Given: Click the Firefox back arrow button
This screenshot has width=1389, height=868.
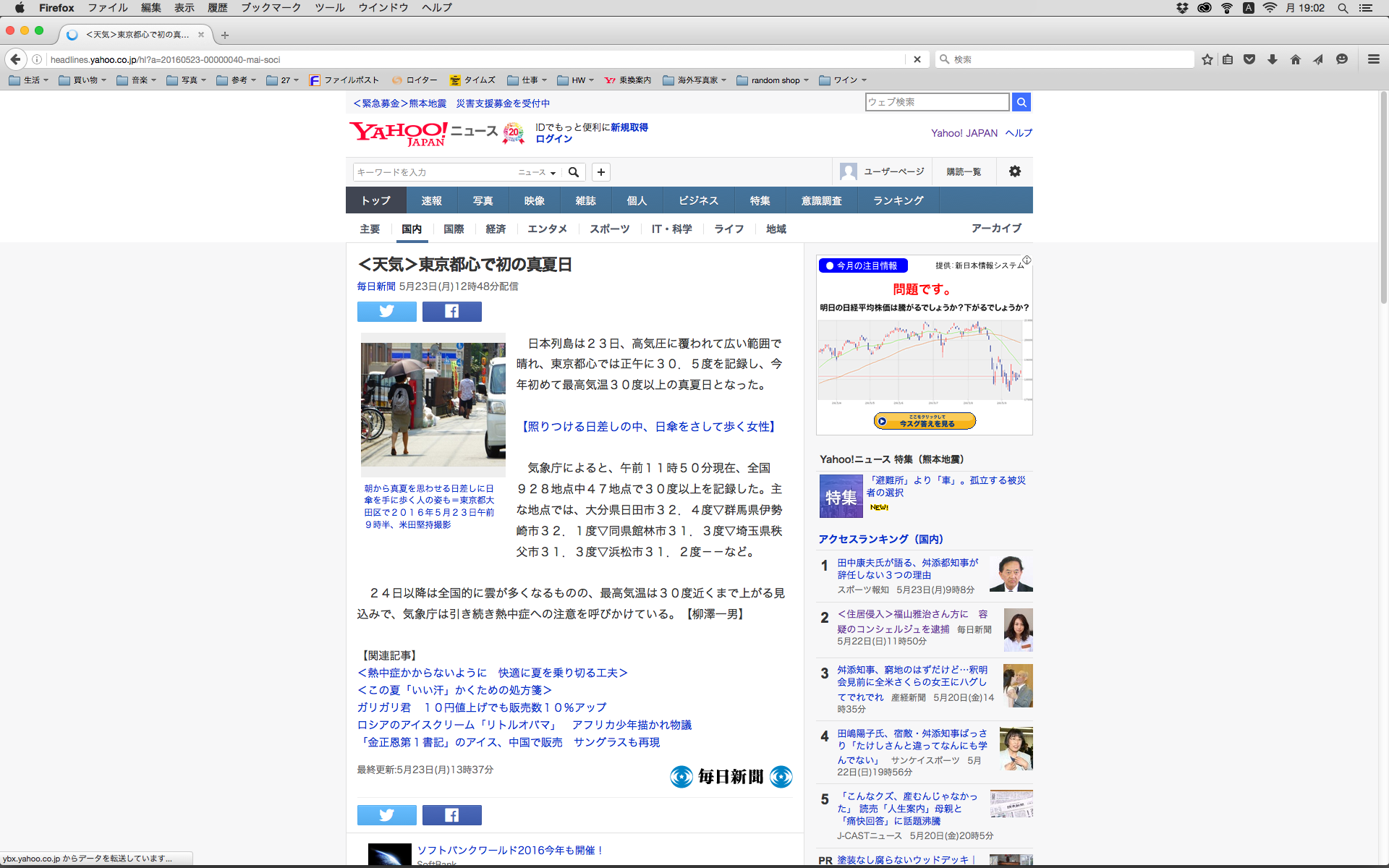Looking at the screenshot, I should tap(15, 59).
